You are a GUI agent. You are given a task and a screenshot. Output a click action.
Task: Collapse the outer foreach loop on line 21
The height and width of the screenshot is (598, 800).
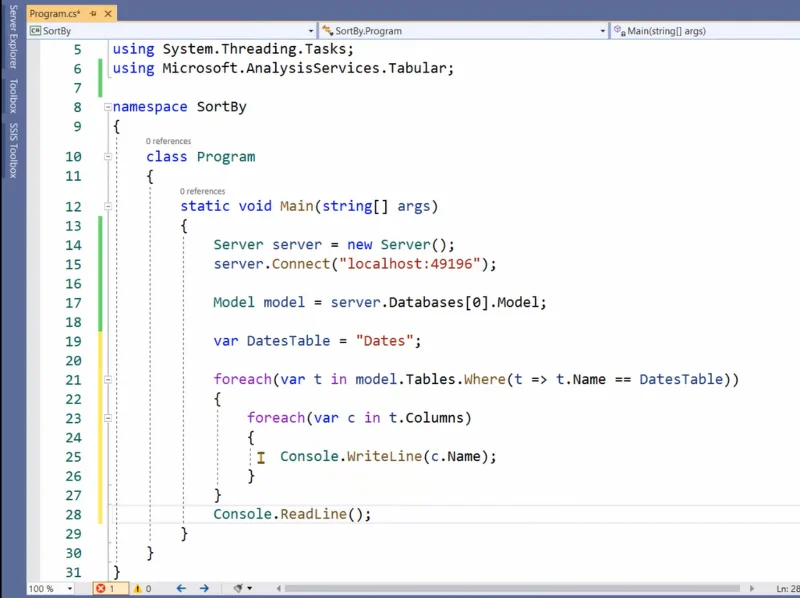[x=108, y=380]
